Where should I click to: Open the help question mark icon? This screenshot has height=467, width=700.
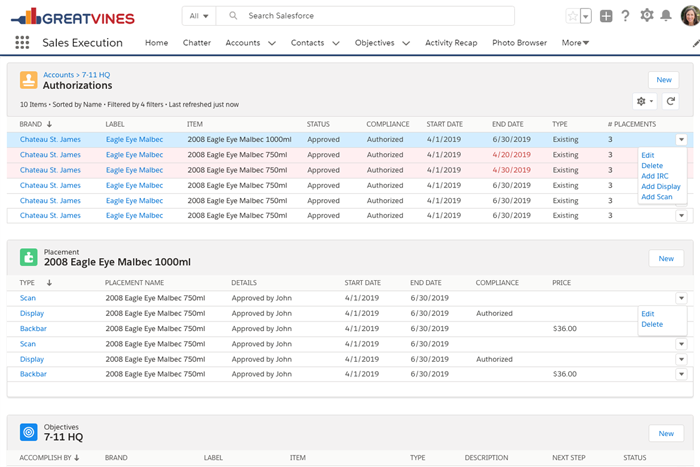tap(626, 16)
